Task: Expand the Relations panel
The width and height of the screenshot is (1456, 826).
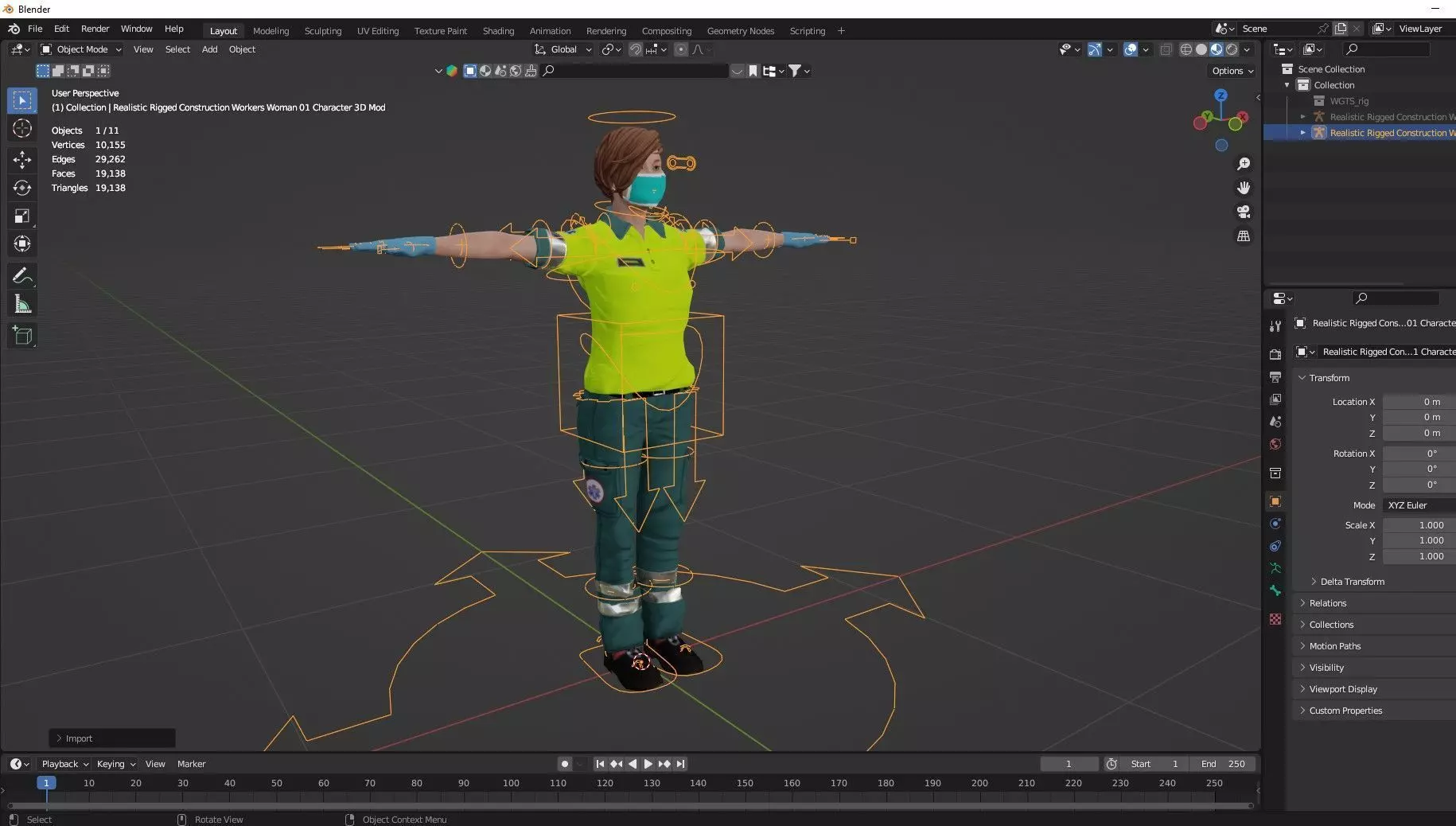Action: coord(1327,603)
